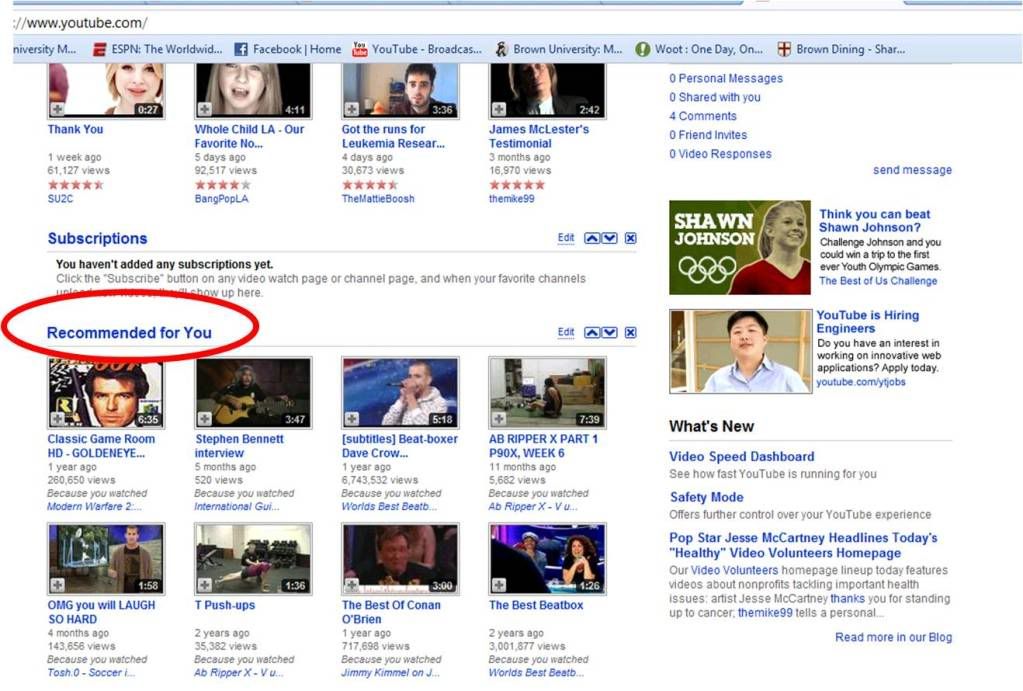Open the Video Speed Dashboard link
Image resolution: width=1023 pixels, height=691 pixels.
click(x=741, y=456)
